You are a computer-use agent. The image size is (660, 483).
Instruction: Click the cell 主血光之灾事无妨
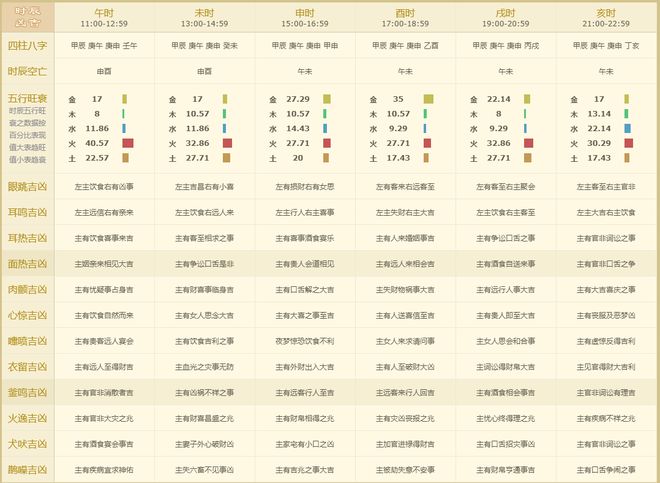205,367
